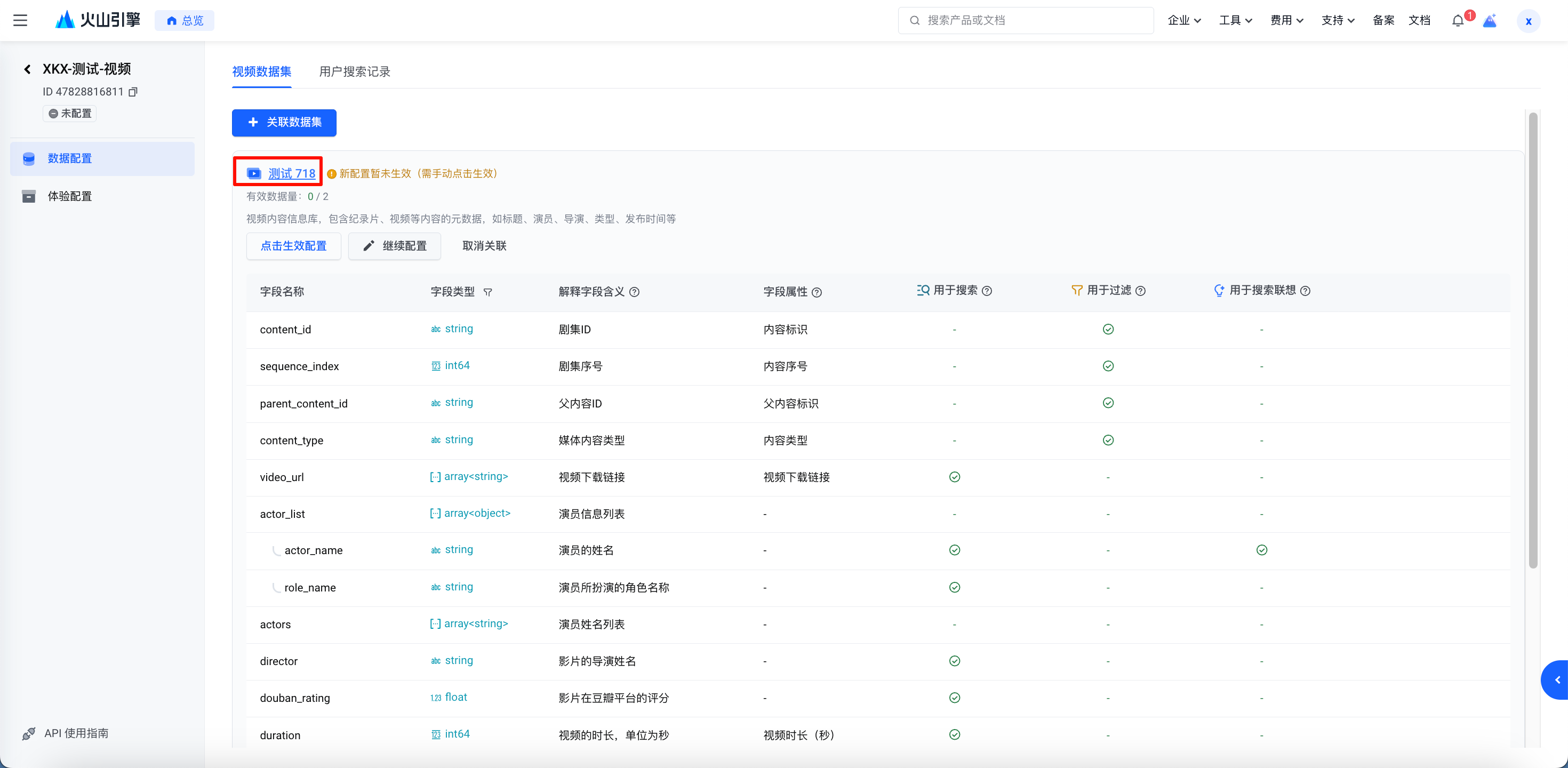Expand the 企业 dropdown menu
The width and height of the screenshot is (1568, 768).
tap(1184, 20)
